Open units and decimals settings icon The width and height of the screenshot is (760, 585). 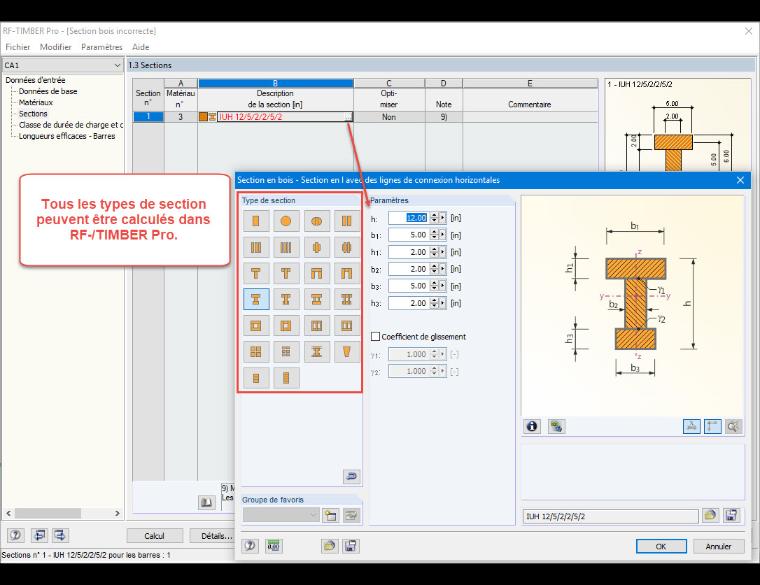click(x=274, y=546)
